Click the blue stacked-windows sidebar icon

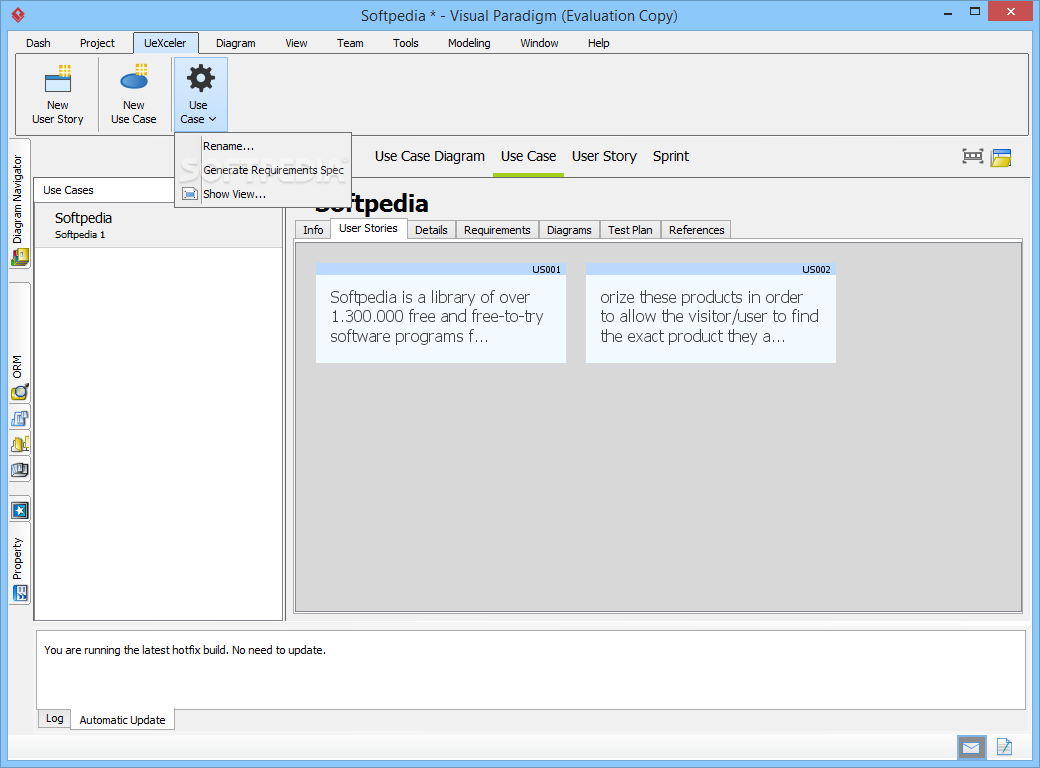tap(19, 418)
